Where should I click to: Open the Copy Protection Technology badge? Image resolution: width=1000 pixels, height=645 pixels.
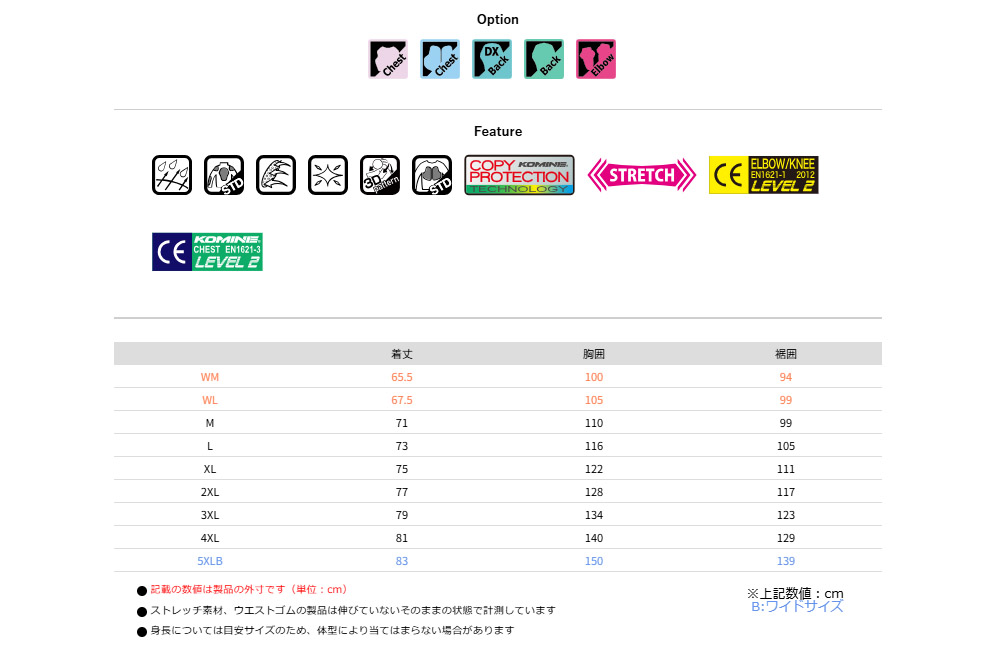(x=519, y=175)
